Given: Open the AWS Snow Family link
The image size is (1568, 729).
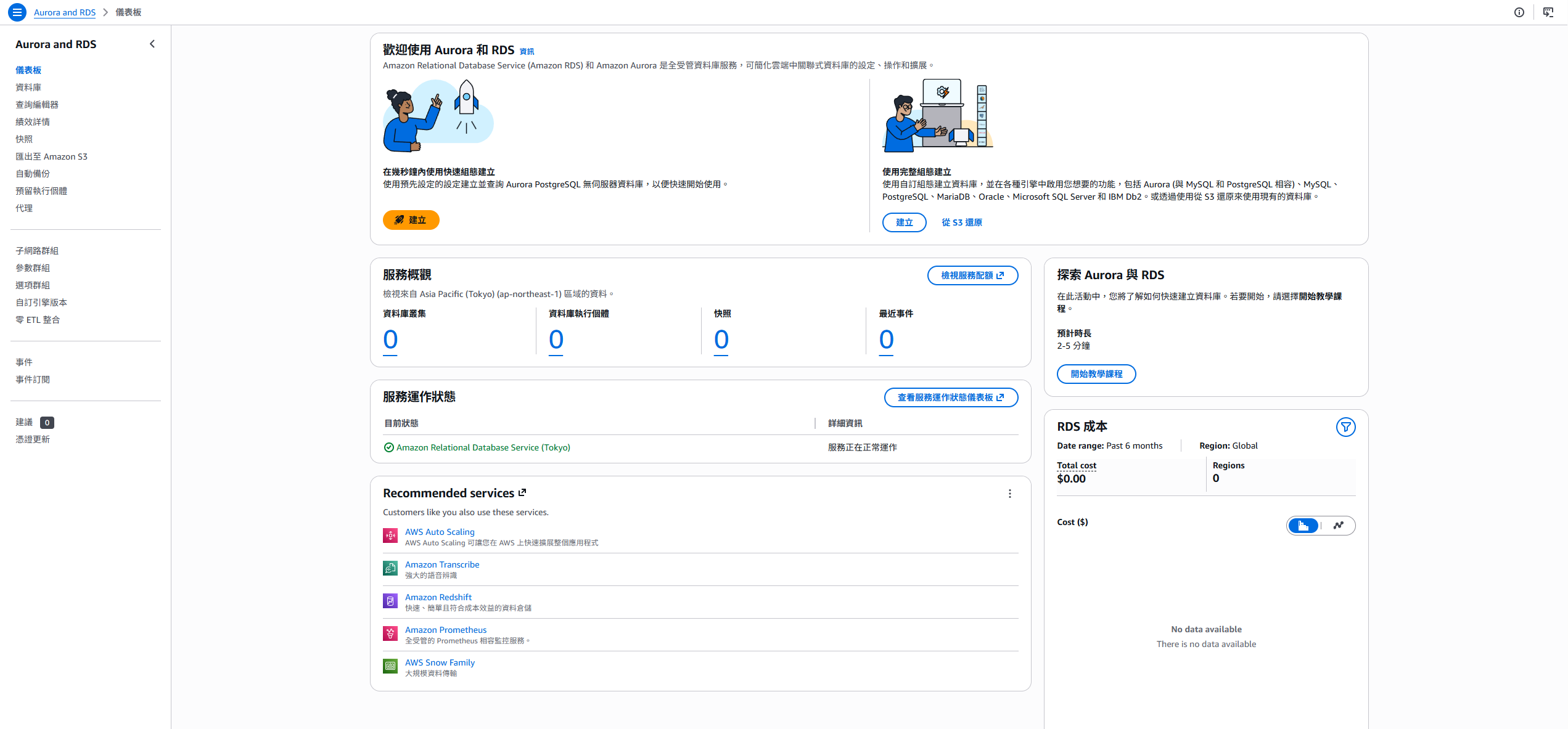Looking at the screenshot, I should click(440, 662).
